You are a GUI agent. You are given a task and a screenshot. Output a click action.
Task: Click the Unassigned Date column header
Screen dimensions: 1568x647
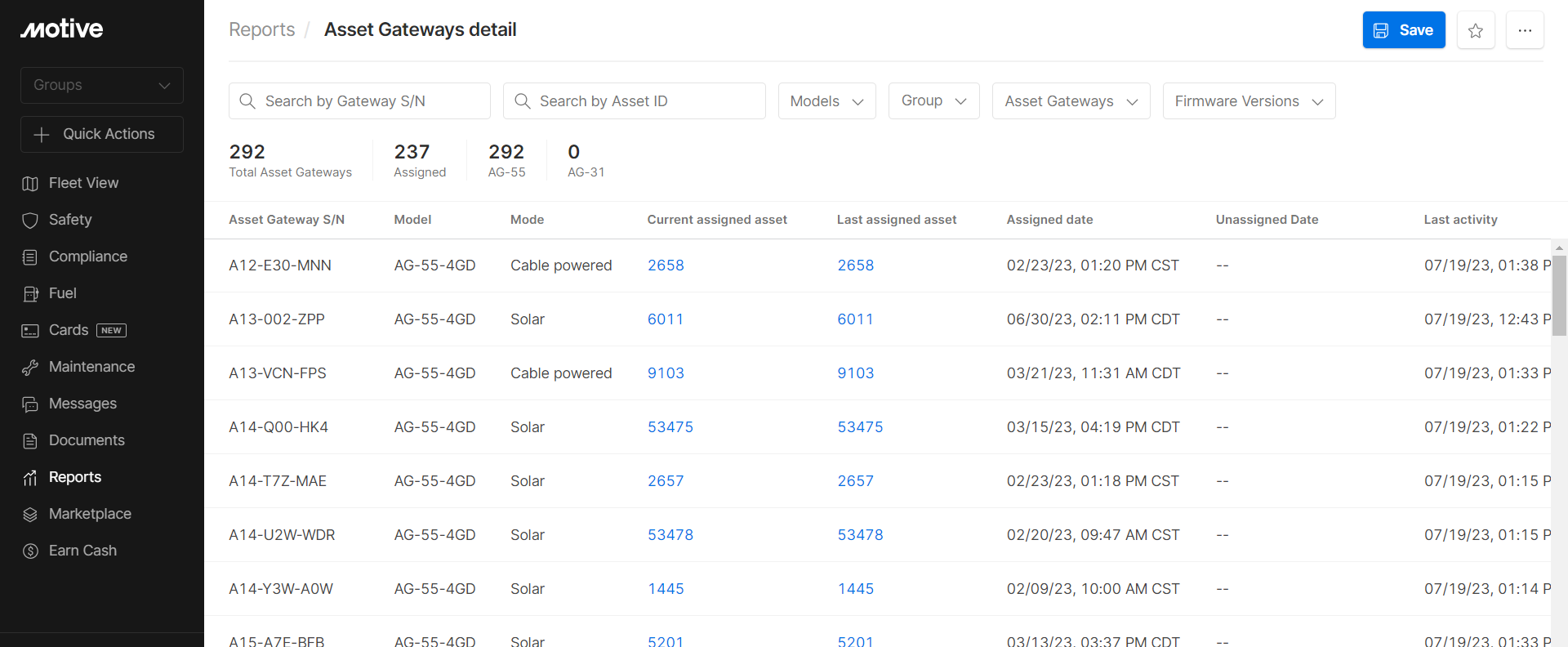[1267, 220]
